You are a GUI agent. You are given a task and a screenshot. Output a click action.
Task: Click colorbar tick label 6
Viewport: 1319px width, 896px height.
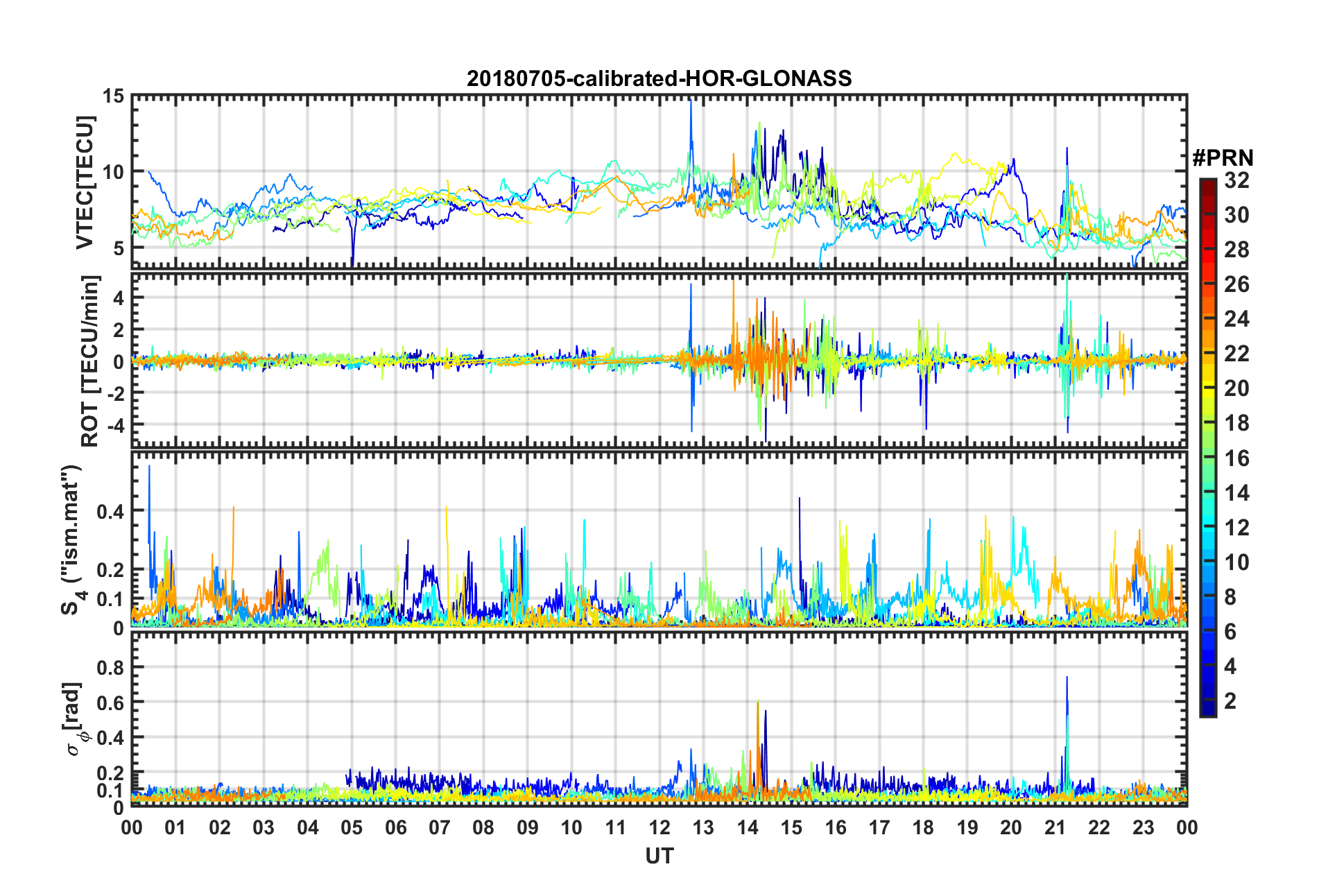(1230, 632)
